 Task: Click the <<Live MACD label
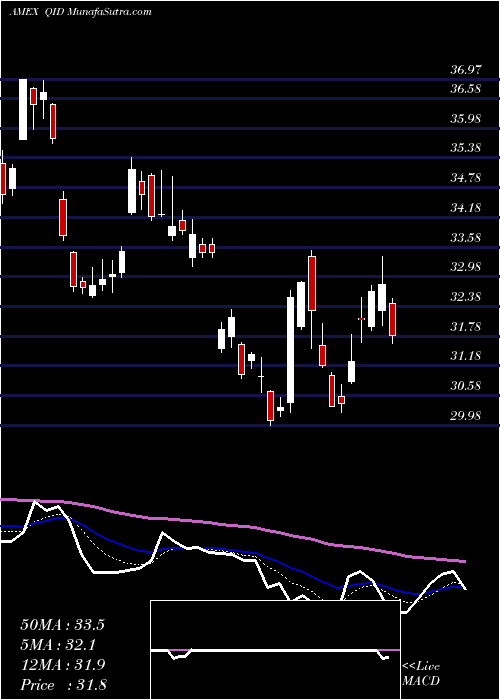tap(421, 674)
